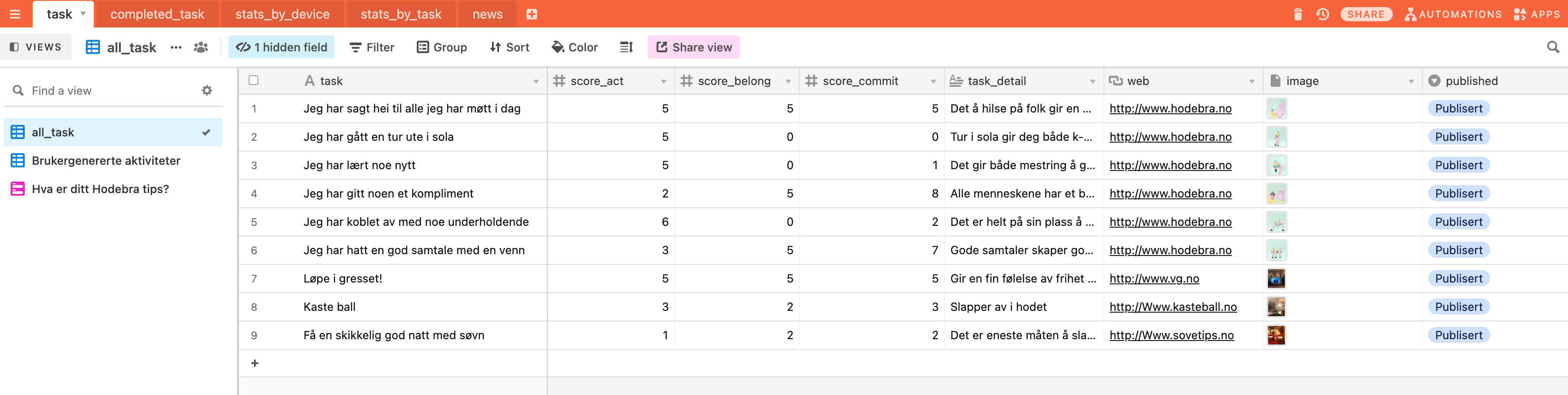This screenshot has height=395, width=1568.
Task: Open the web column dropdown
Action: pos(1252,81)
